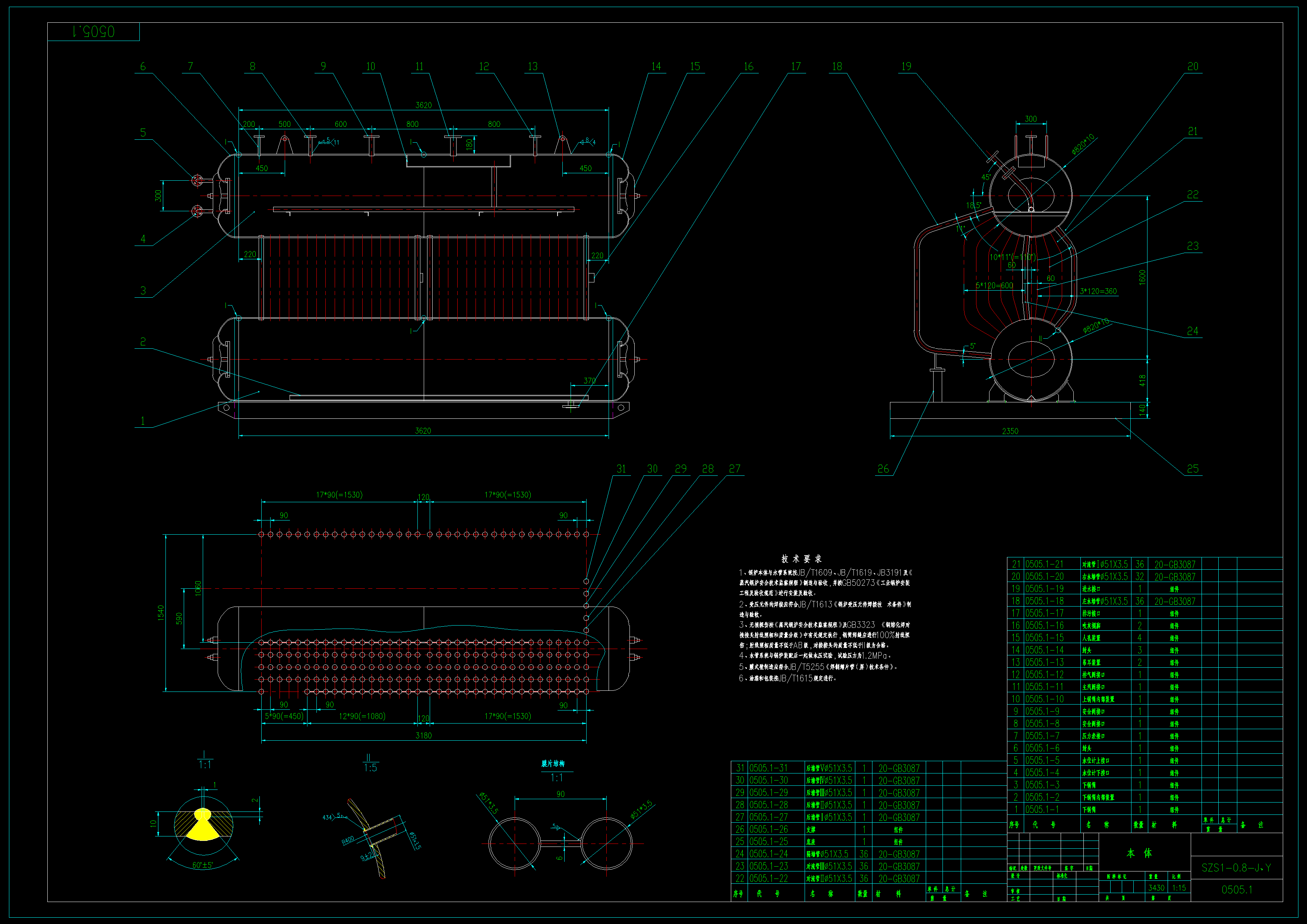Screen dimensions: 1307x924
Task: Select the "0505.1-27" part code cell
Action: (768, 817)
